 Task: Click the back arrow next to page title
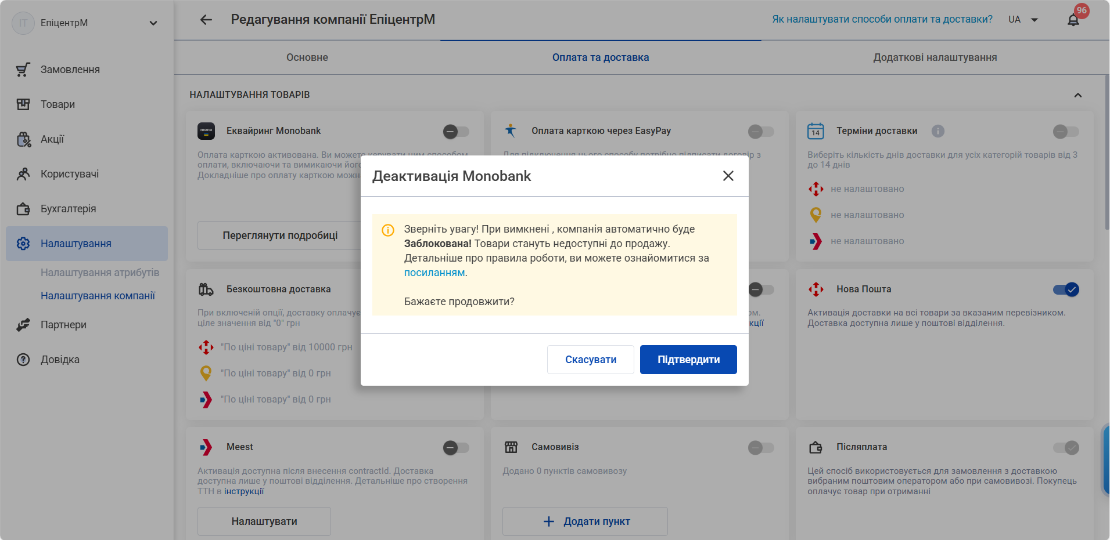(x=206, y=20)
